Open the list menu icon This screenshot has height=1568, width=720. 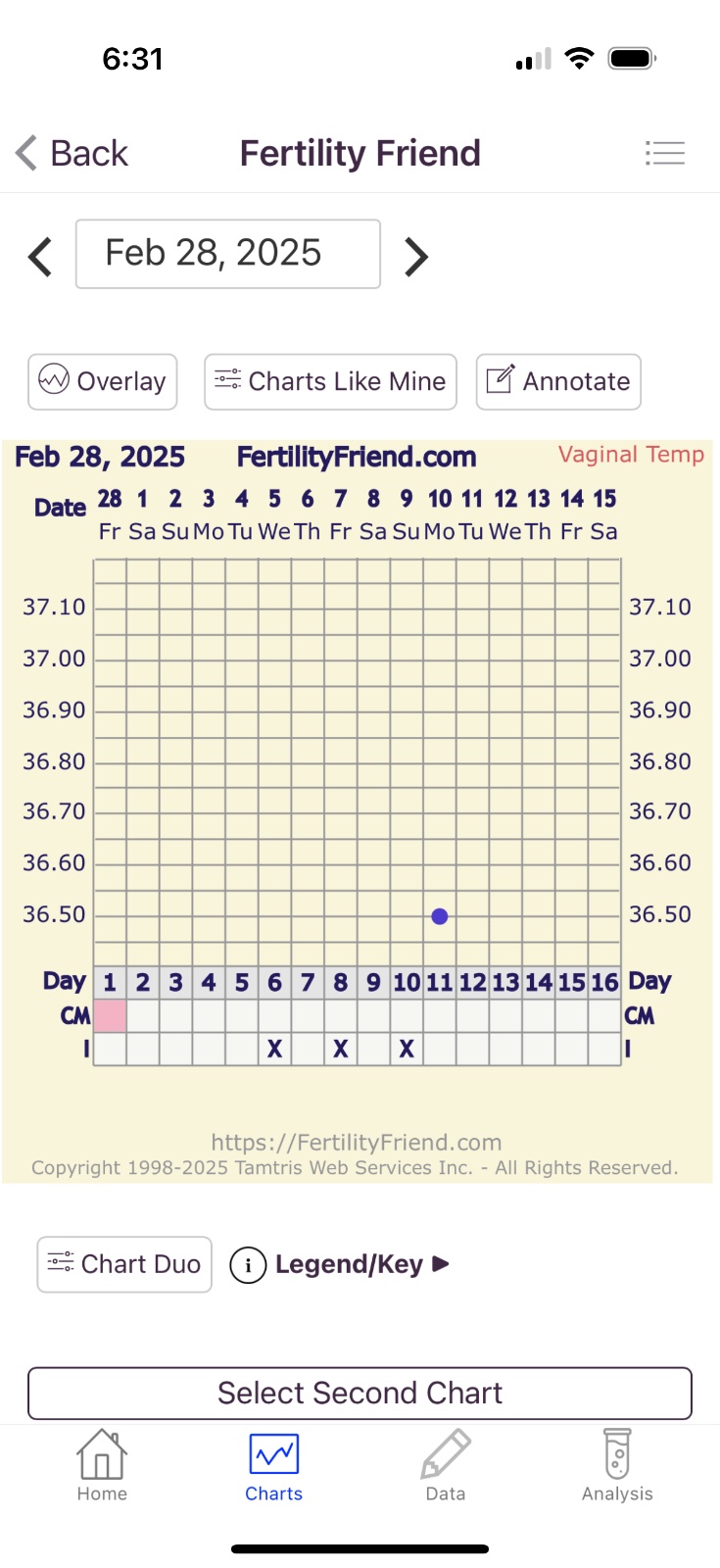(664, 153)
